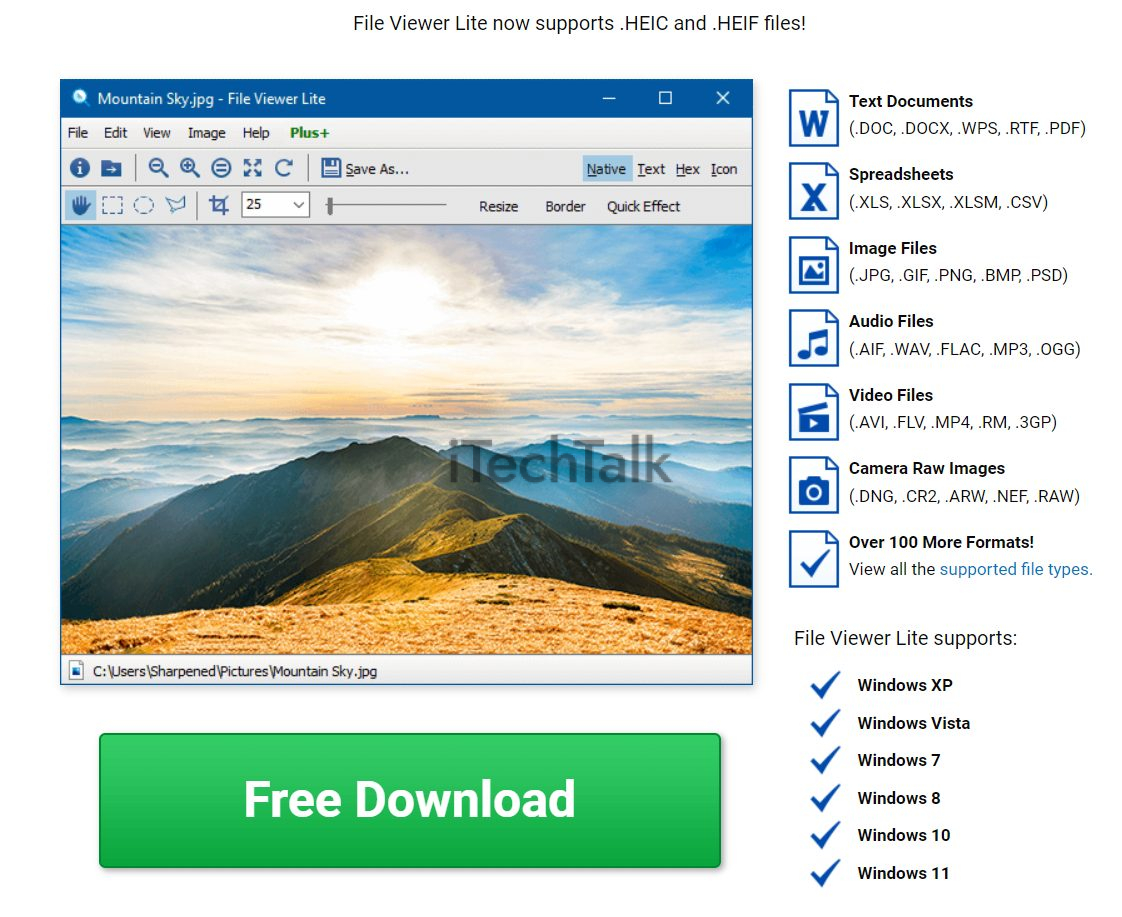The height and width of the screenshot is (917, 1122).
Task: Click the HEIC and HEIF announcement text
Action: point(580,24)
